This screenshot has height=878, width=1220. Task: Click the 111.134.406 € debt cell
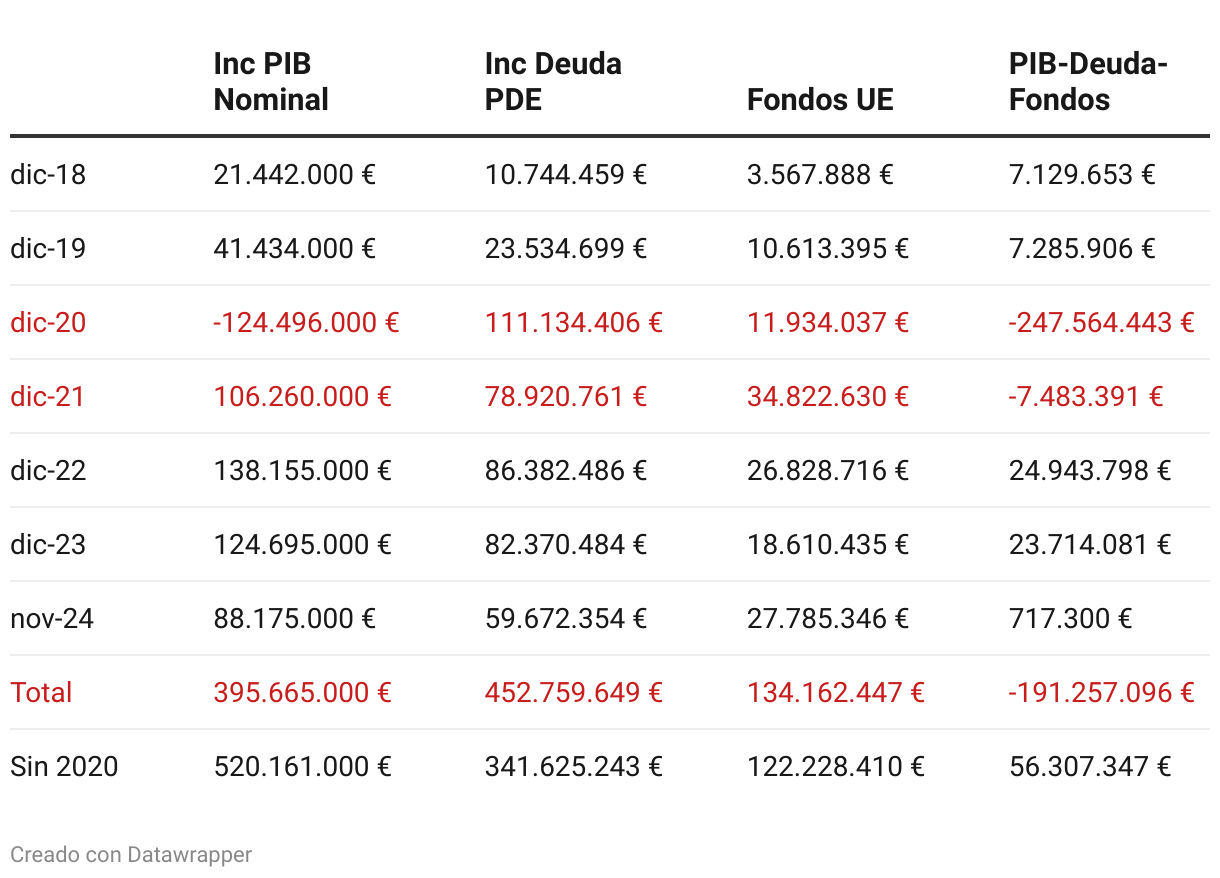pos(574,323)
